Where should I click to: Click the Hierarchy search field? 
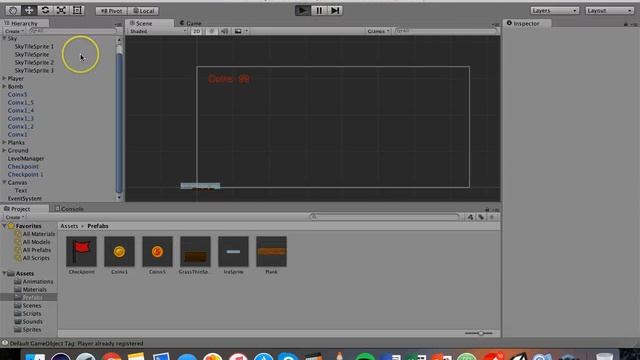point(73,31)
